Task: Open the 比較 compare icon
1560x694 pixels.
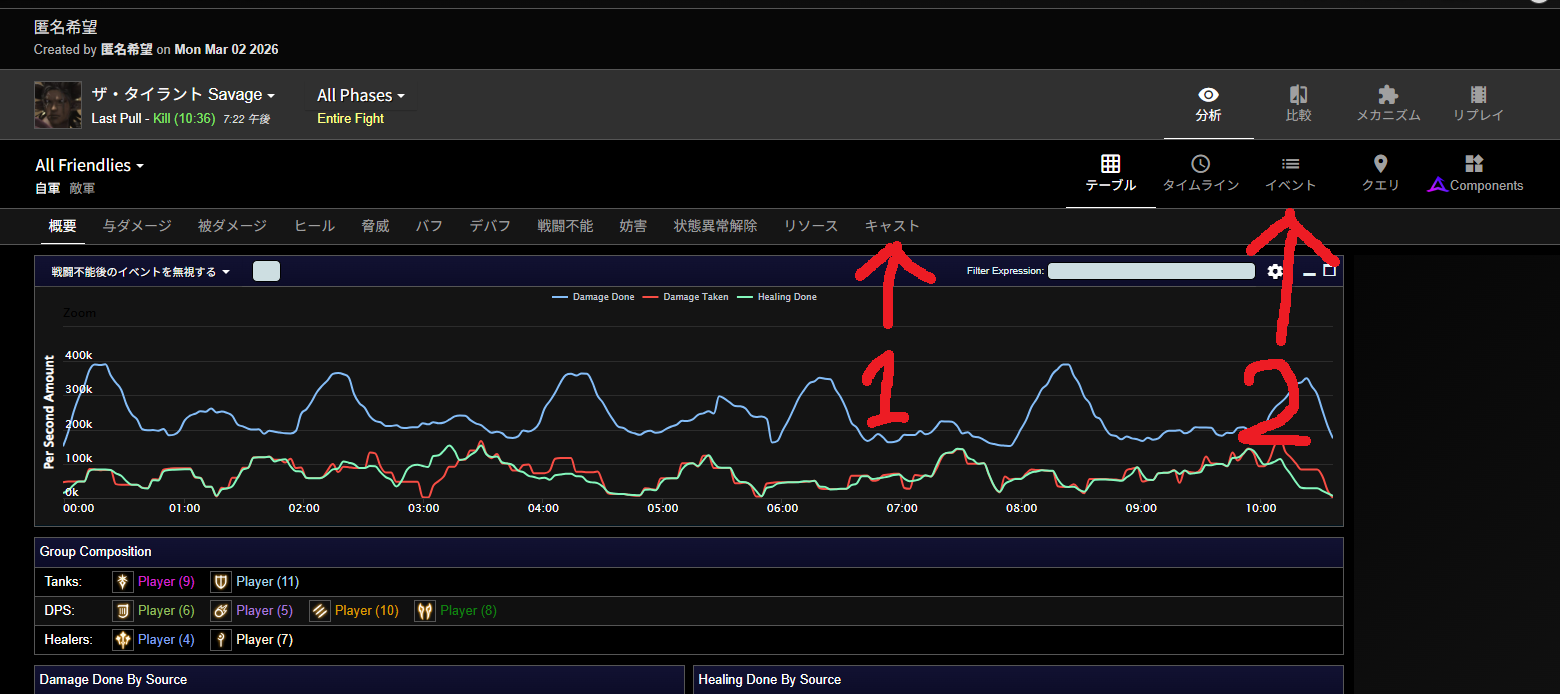Action: click(1298, 104)
